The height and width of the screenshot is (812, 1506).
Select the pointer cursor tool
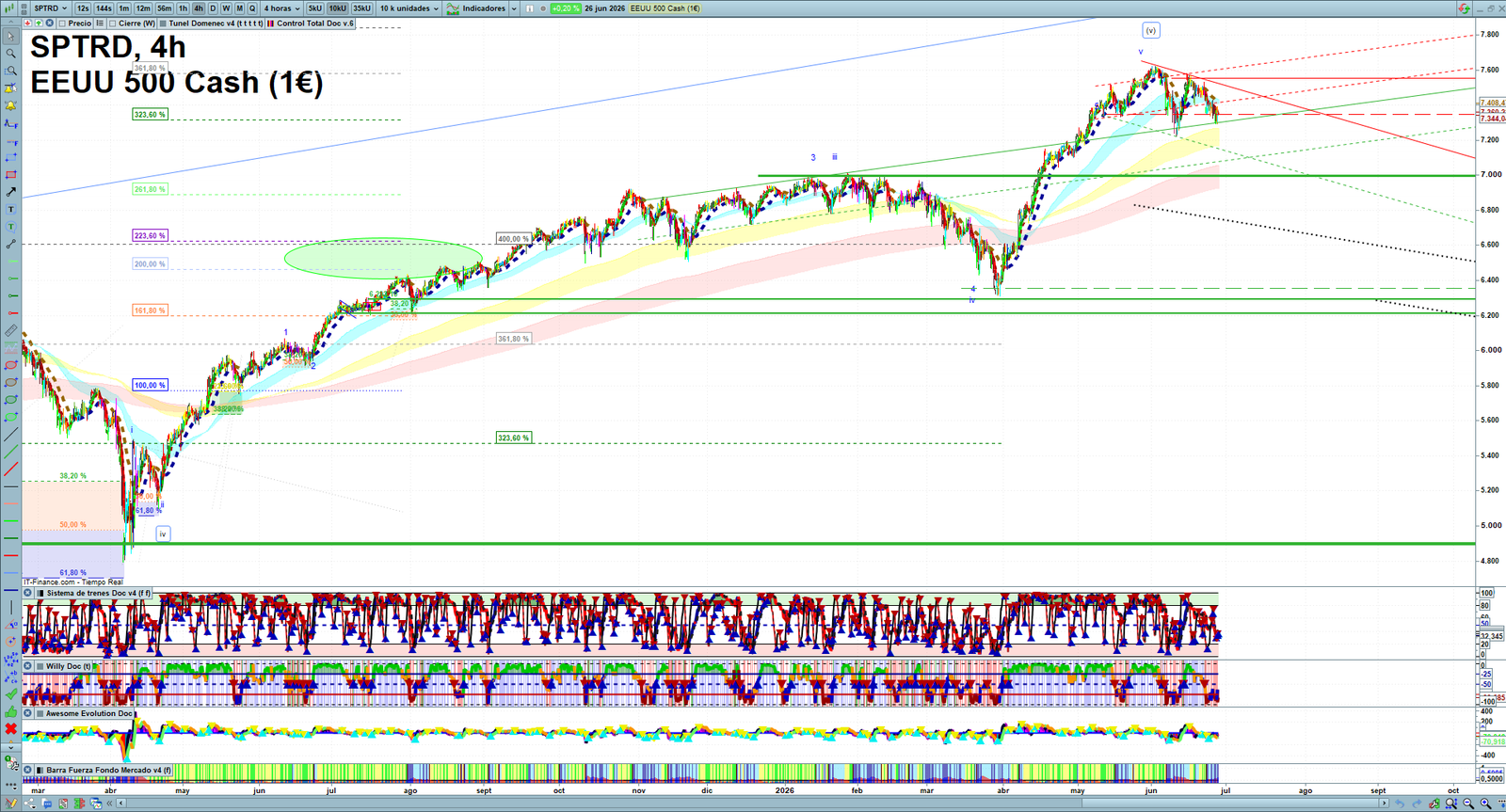pos(11,36)
